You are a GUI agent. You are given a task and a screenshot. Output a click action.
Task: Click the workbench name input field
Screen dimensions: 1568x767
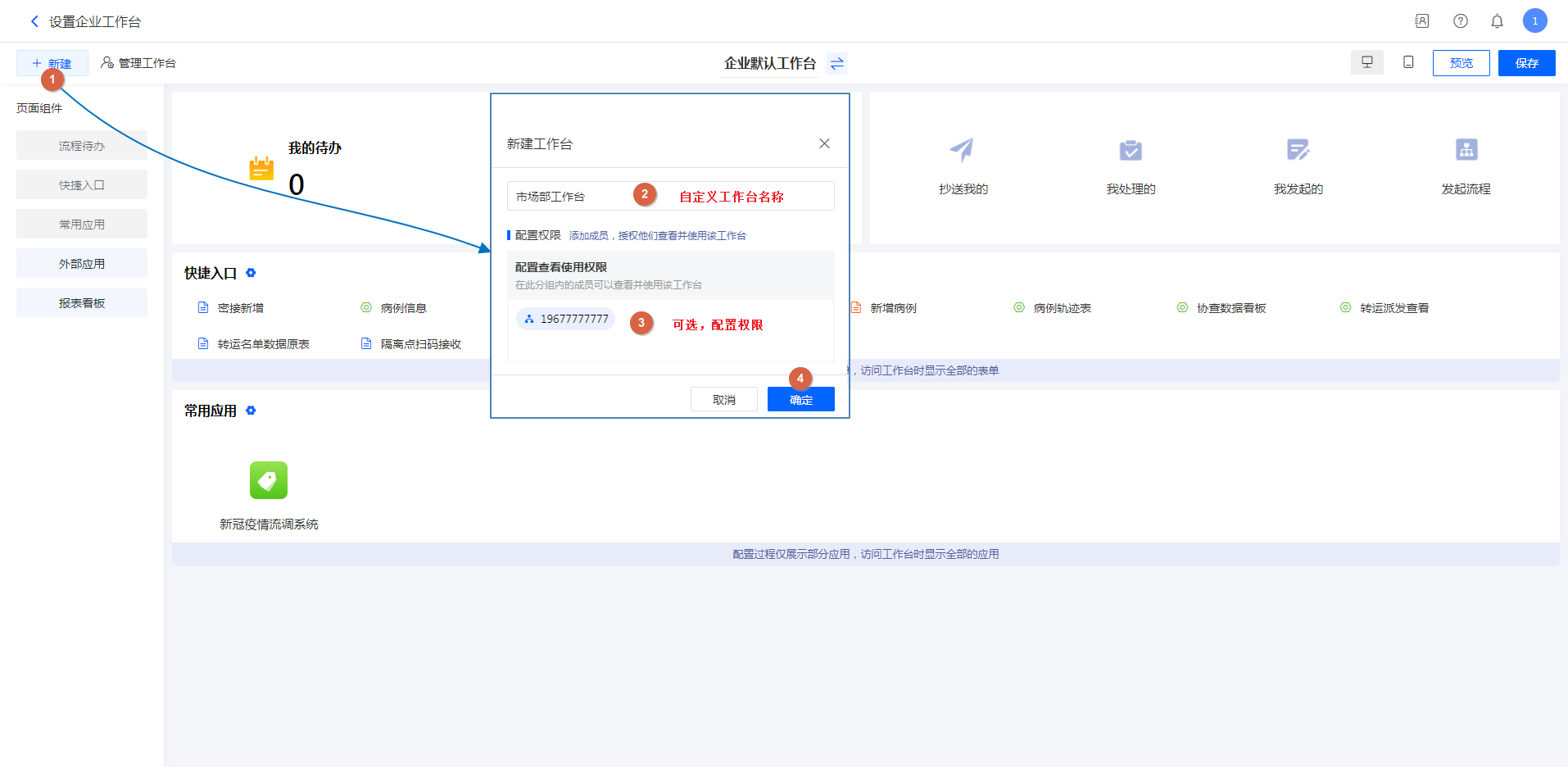(565, 197)
